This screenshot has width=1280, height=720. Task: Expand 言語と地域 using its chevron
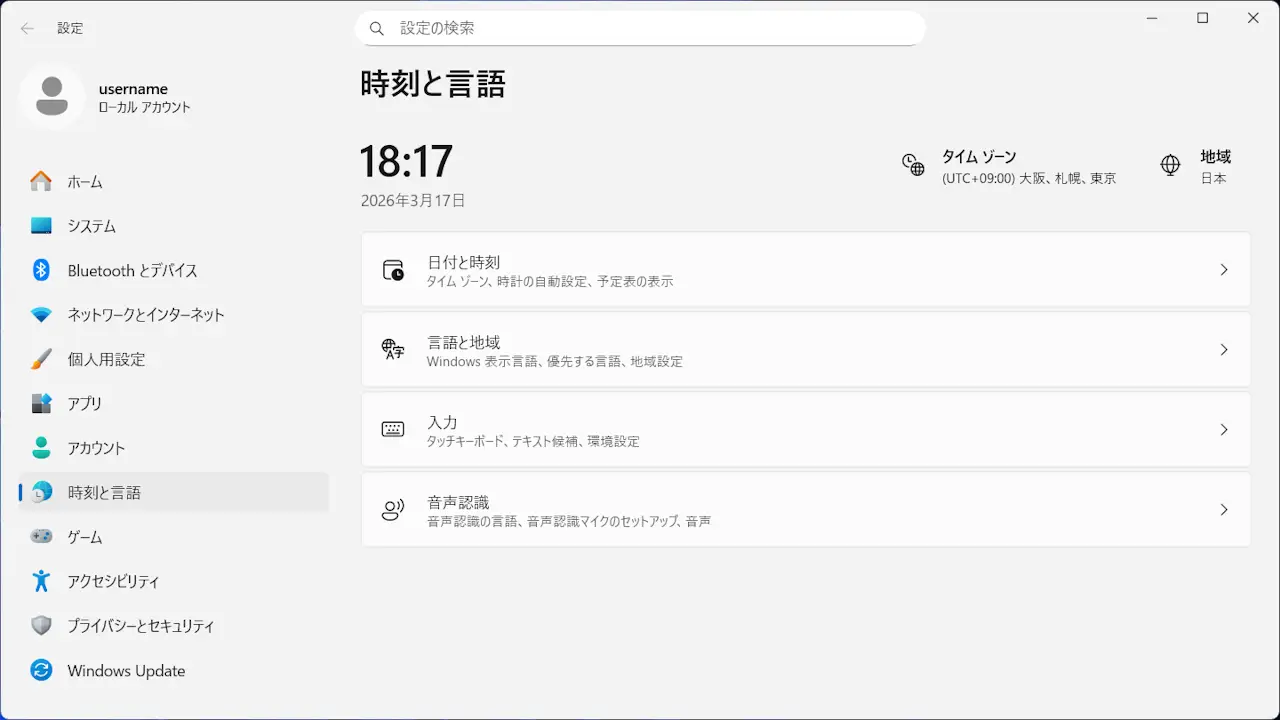click(x=1223, y=350)
